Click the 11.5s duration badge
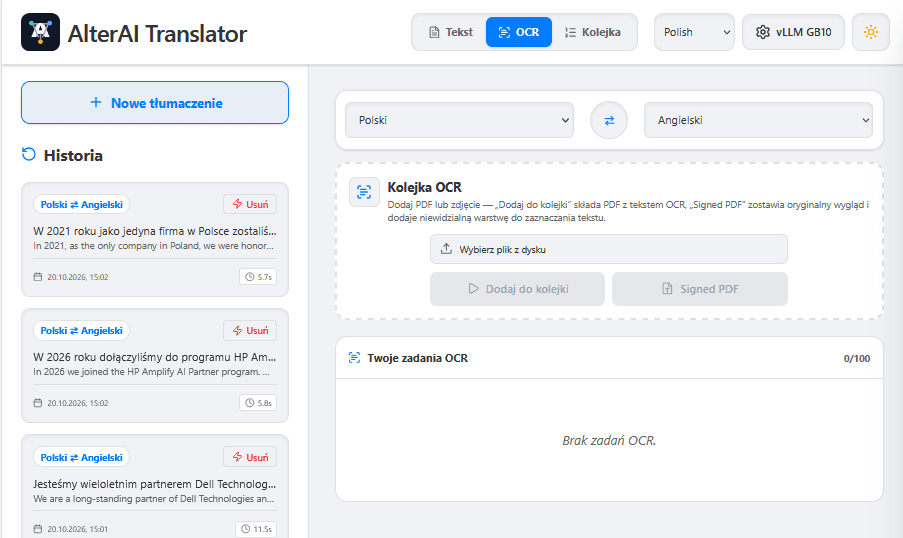 point(256,529)
